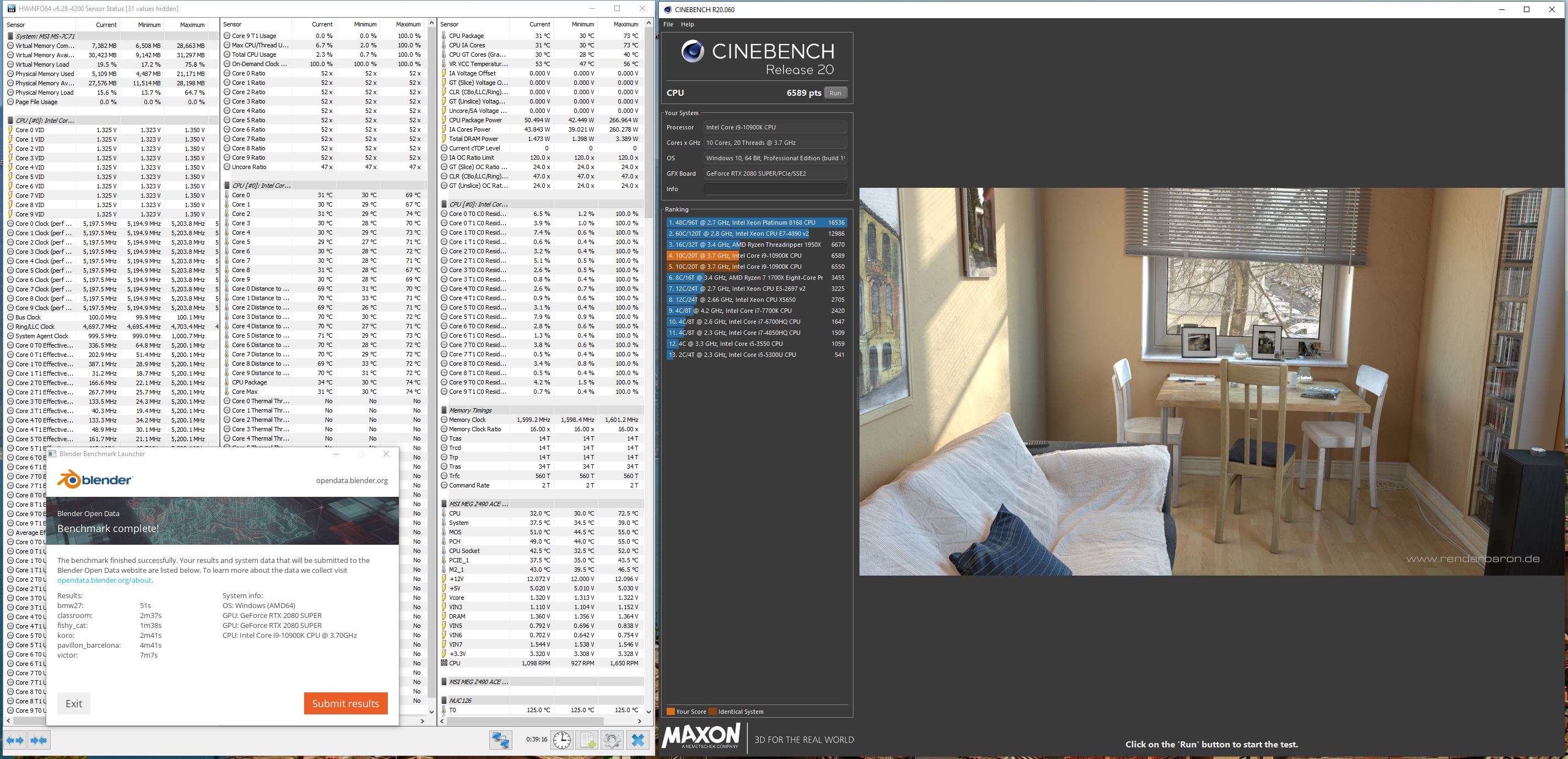1568x759 pixels.
Task: Click the Submit results button
Action: pyautogui.click(x=345, y=703)
